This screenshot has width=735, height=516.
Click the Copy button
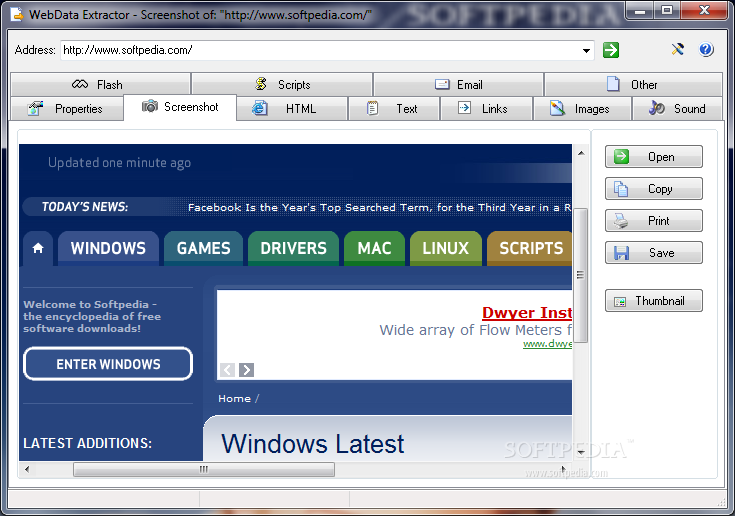(x=653, y=188)
